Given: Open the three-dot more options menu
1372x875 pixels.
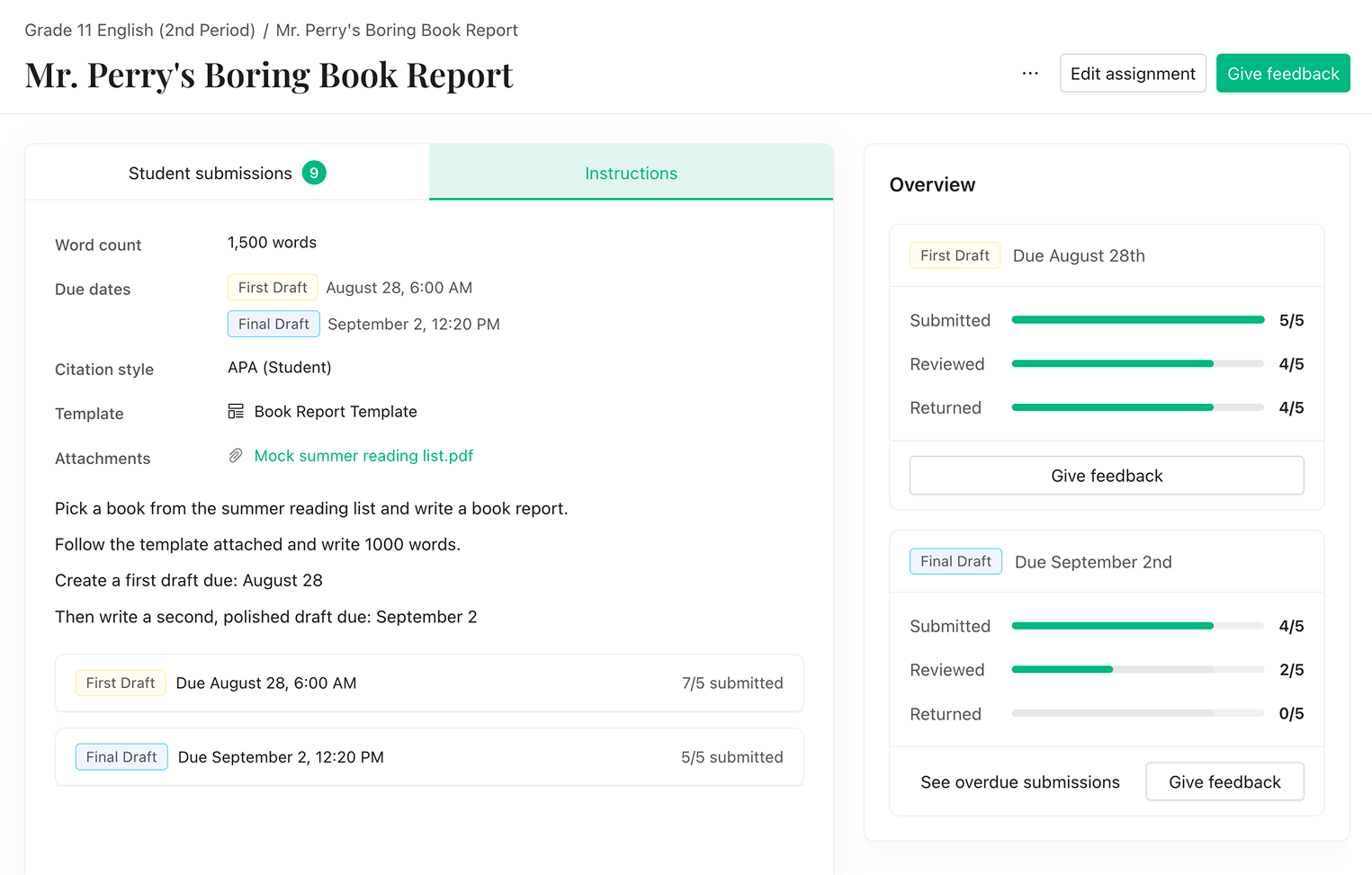Looking at the screenshot, I should pyautogui.click(x=1030, y=74).
